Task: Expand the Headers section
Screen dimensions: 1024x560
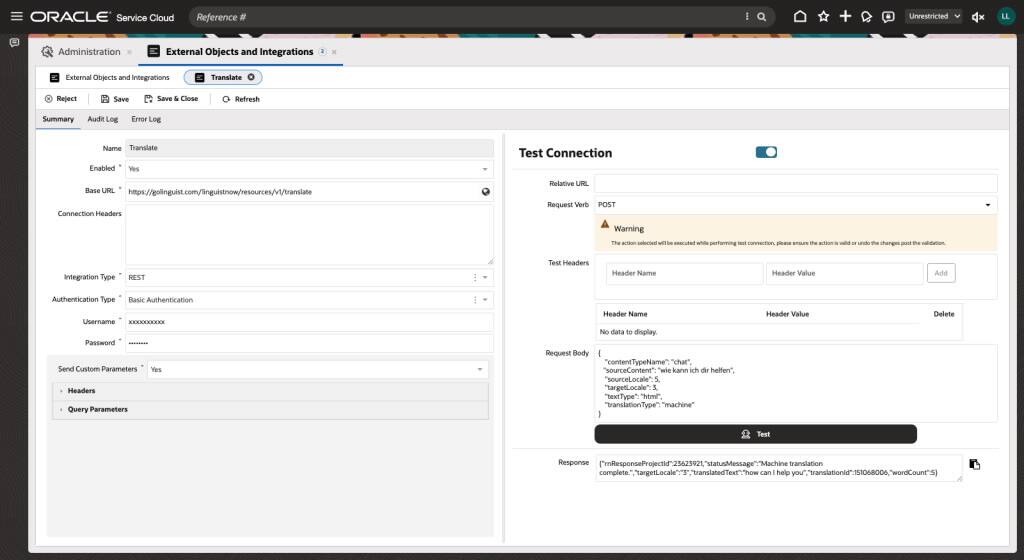Action: (270, 391)
